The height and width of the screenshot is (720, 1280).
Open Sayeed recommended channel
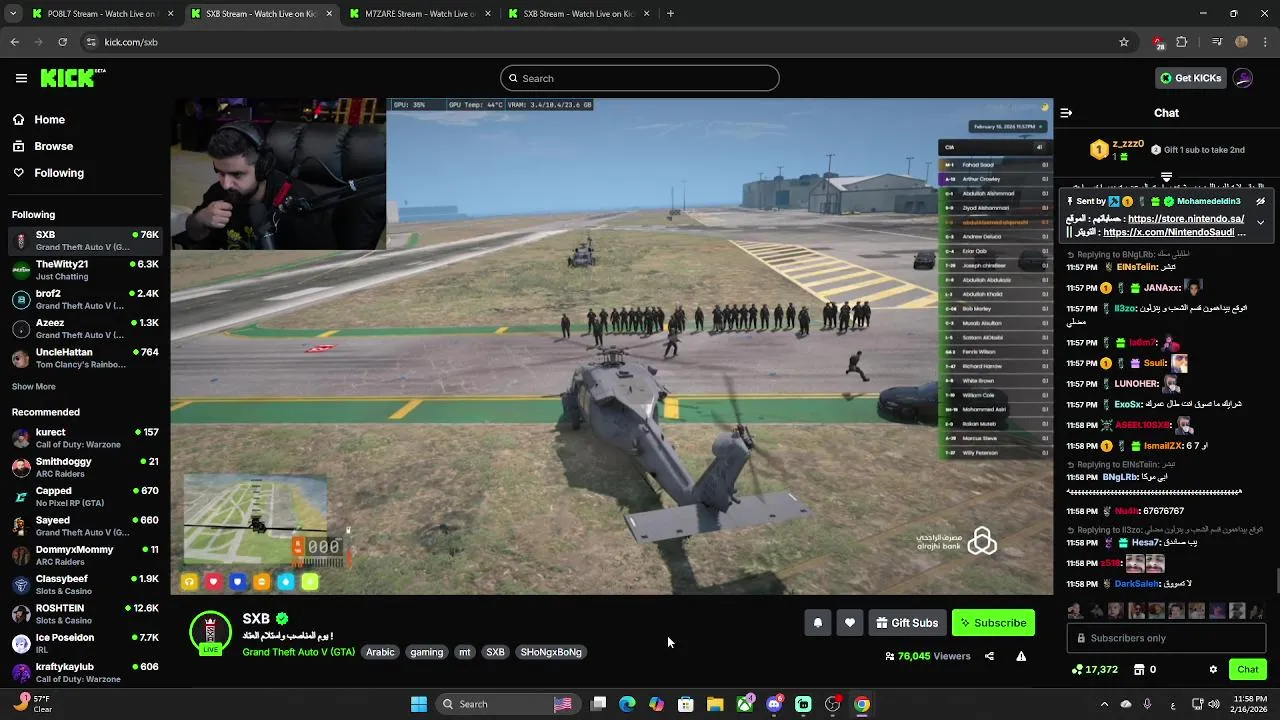(x=85, y=526)
